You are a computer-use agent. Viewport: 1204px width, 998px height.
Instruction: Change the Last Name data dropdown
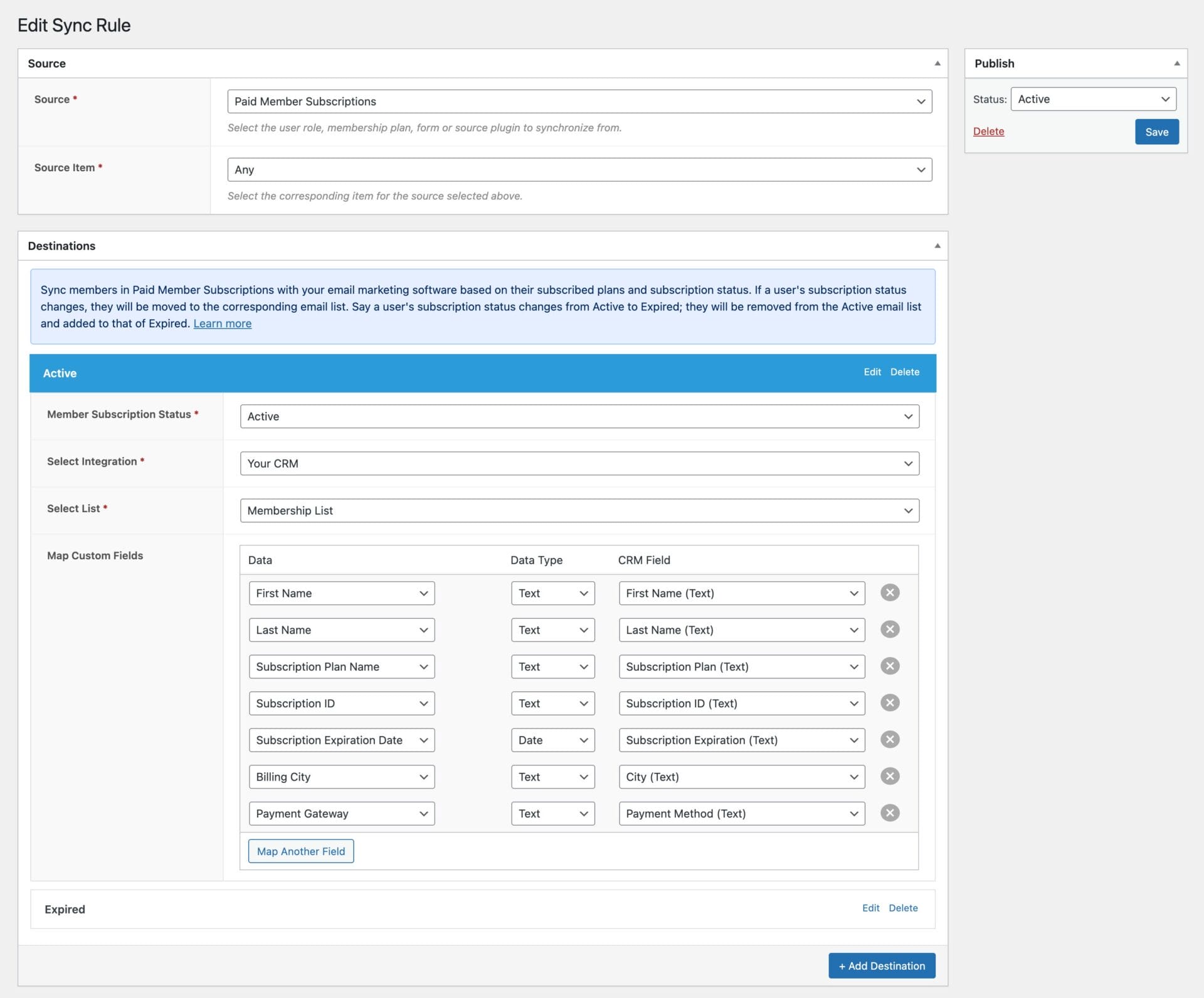(x=342, y=630)
